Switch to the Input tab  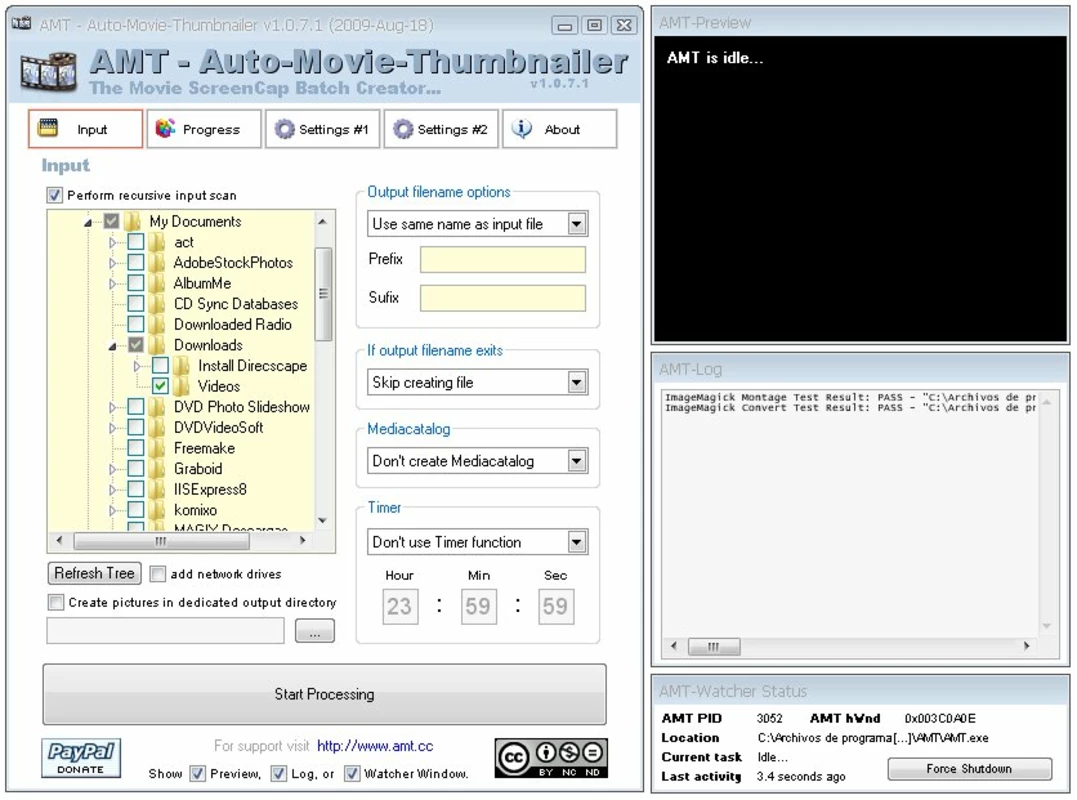(85, 128)
